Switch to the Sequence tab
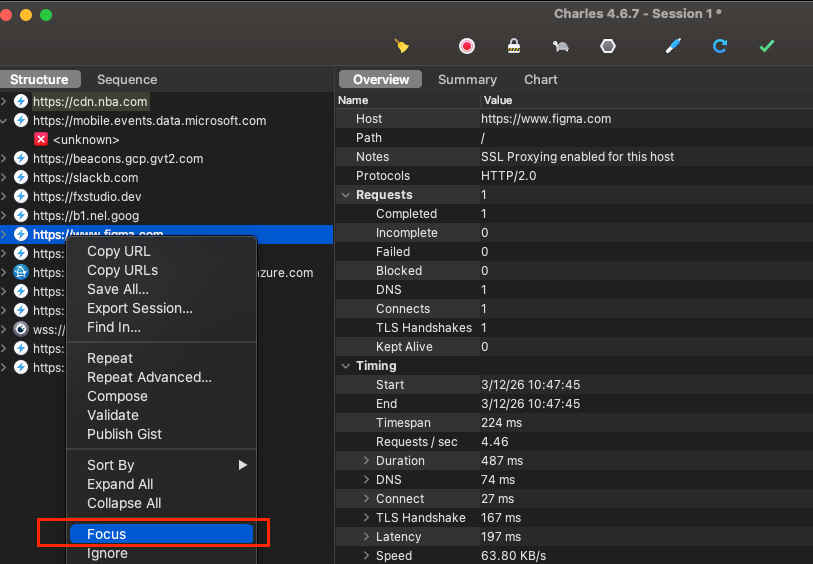The image size is (813, 564). point(127,80)
